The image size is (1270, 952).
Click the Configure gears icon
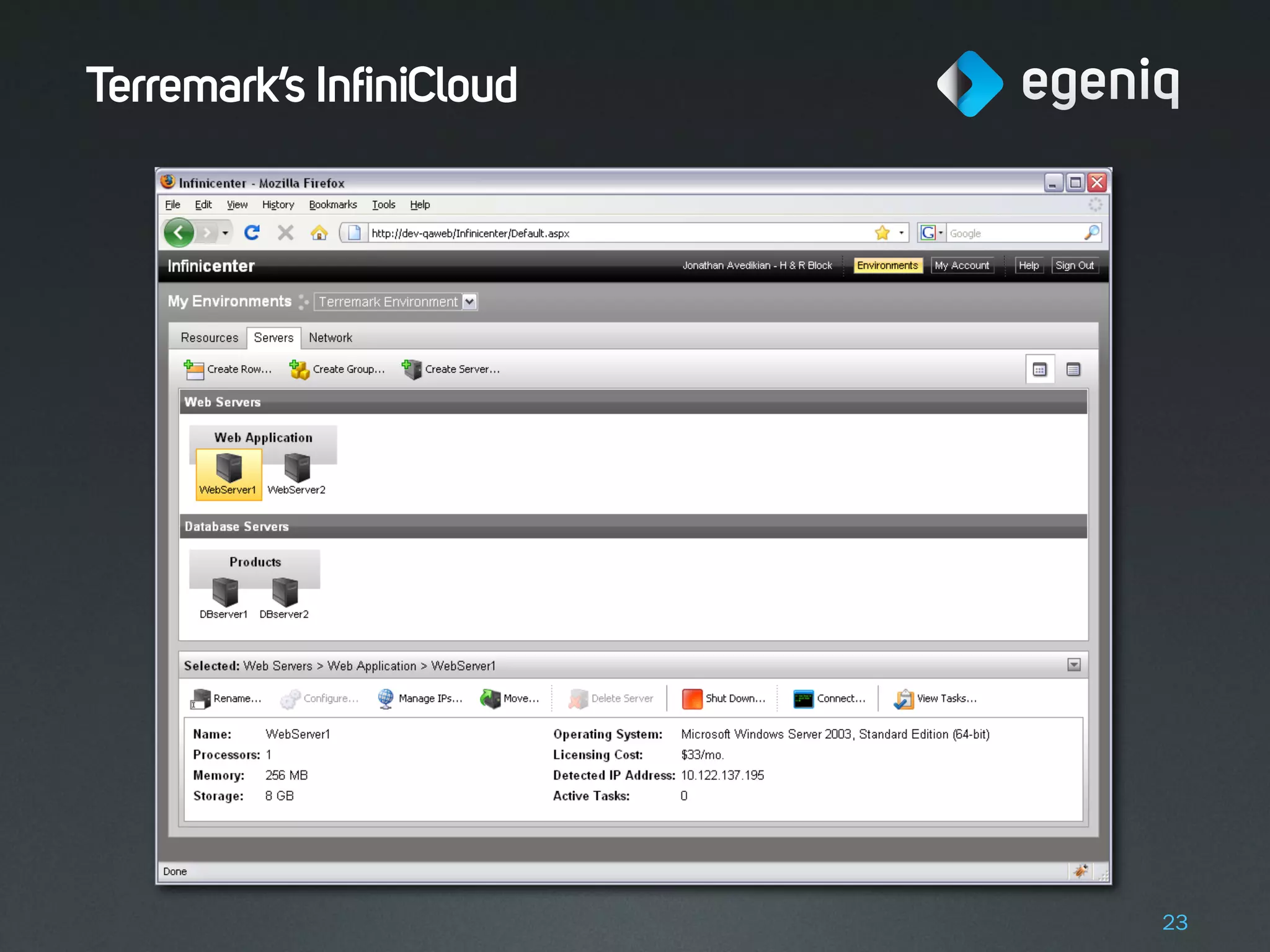[x=290, y=699]
